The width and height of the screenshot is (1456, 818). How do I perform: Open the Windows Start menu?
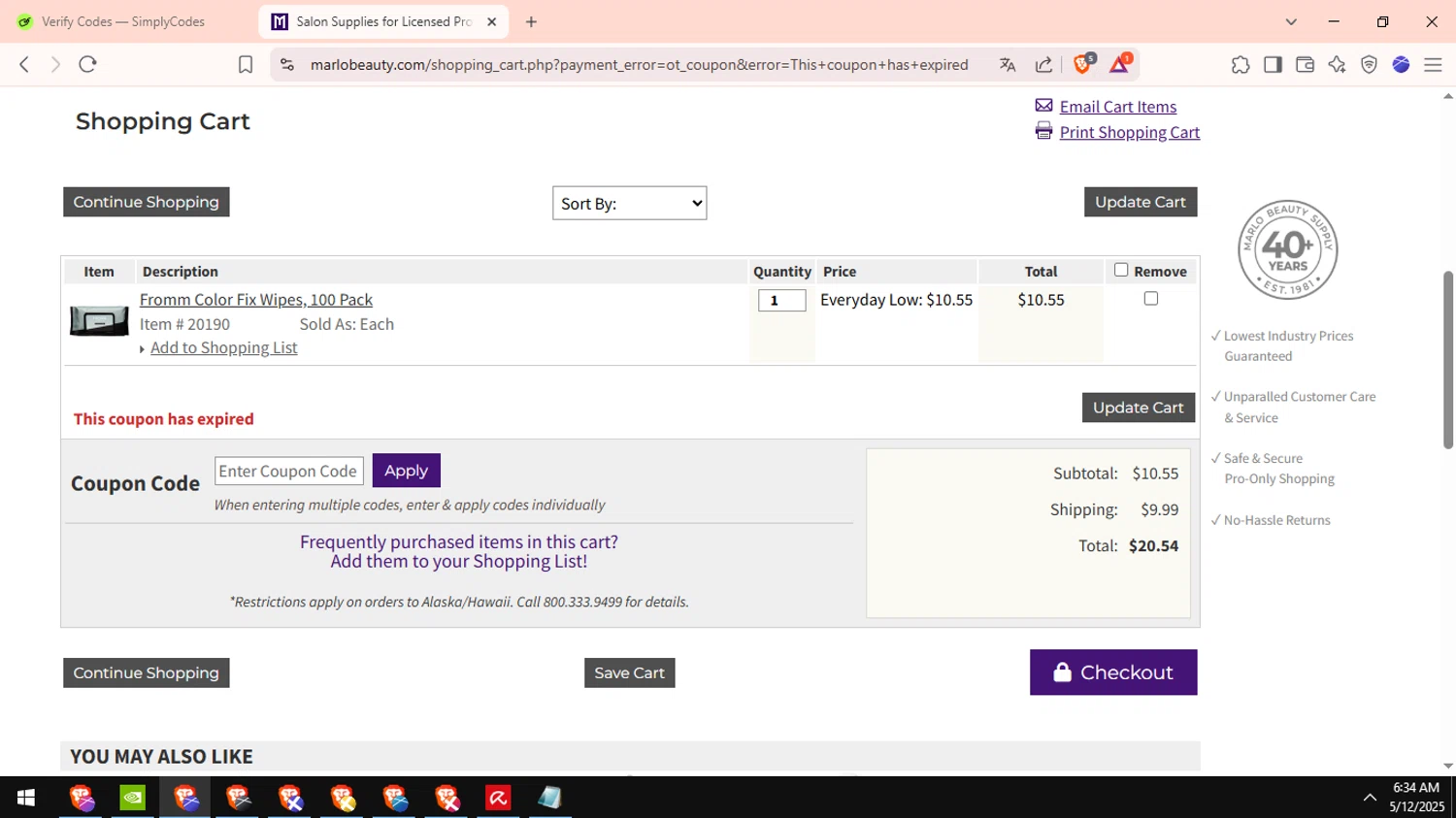pos(26,798)
